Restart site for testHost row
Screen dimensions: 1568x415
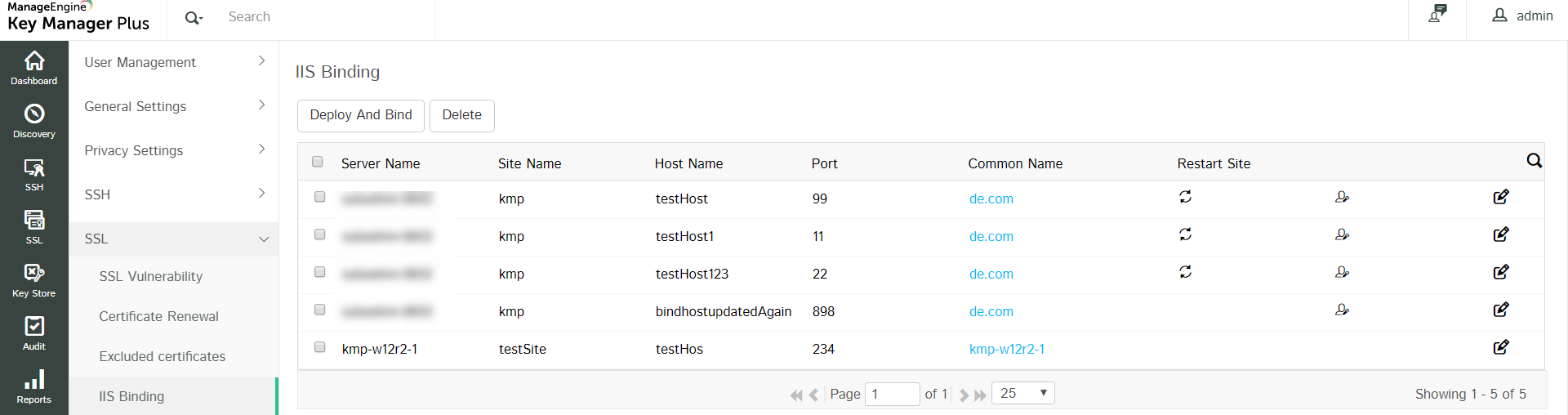tap(1185, 197)
